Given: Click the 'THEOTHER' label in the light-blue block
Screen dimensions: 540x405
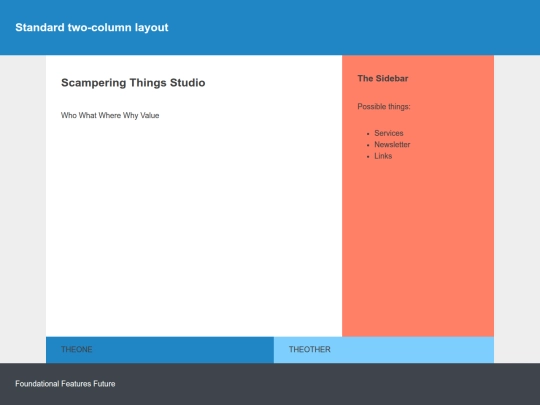Looking at the screenshot, I should pyautogui.click(x=310, y=350).
